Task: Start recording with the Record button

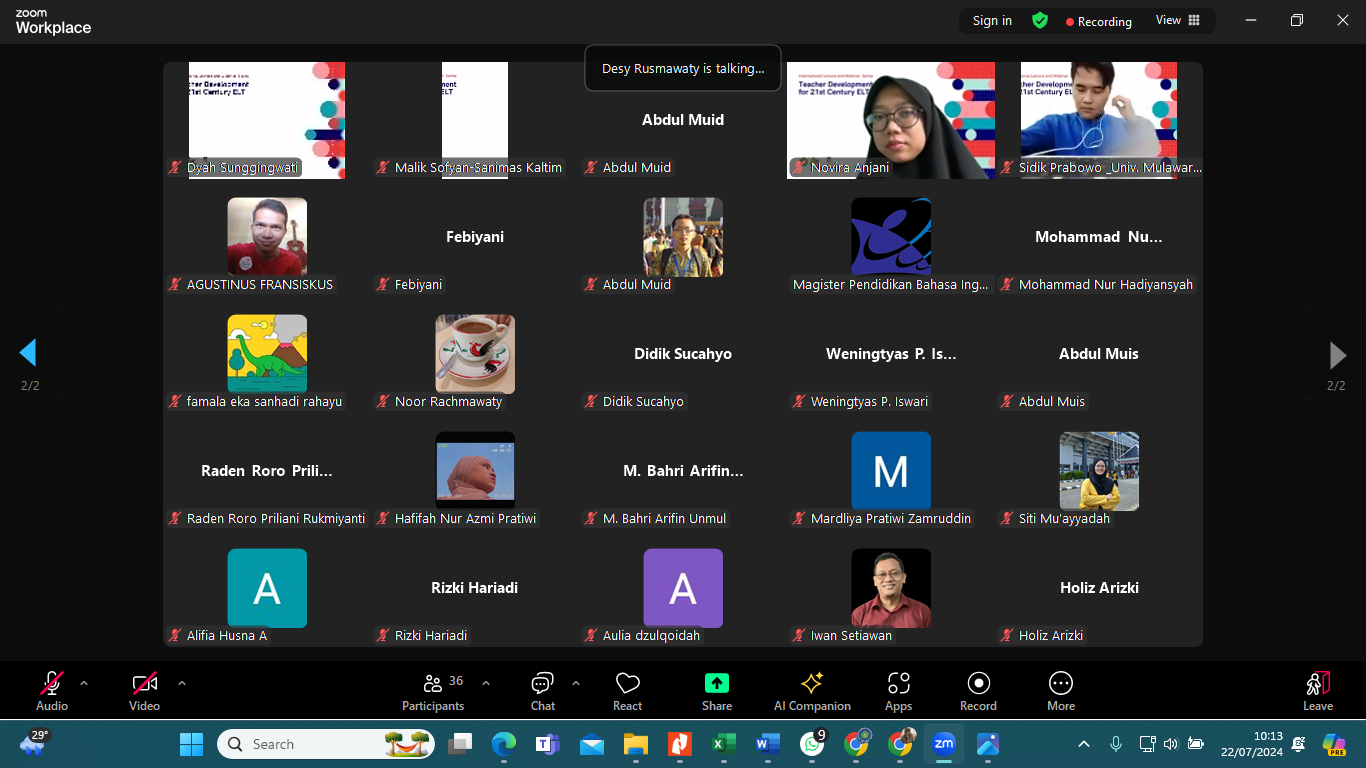Action: (x=978, y=691)
